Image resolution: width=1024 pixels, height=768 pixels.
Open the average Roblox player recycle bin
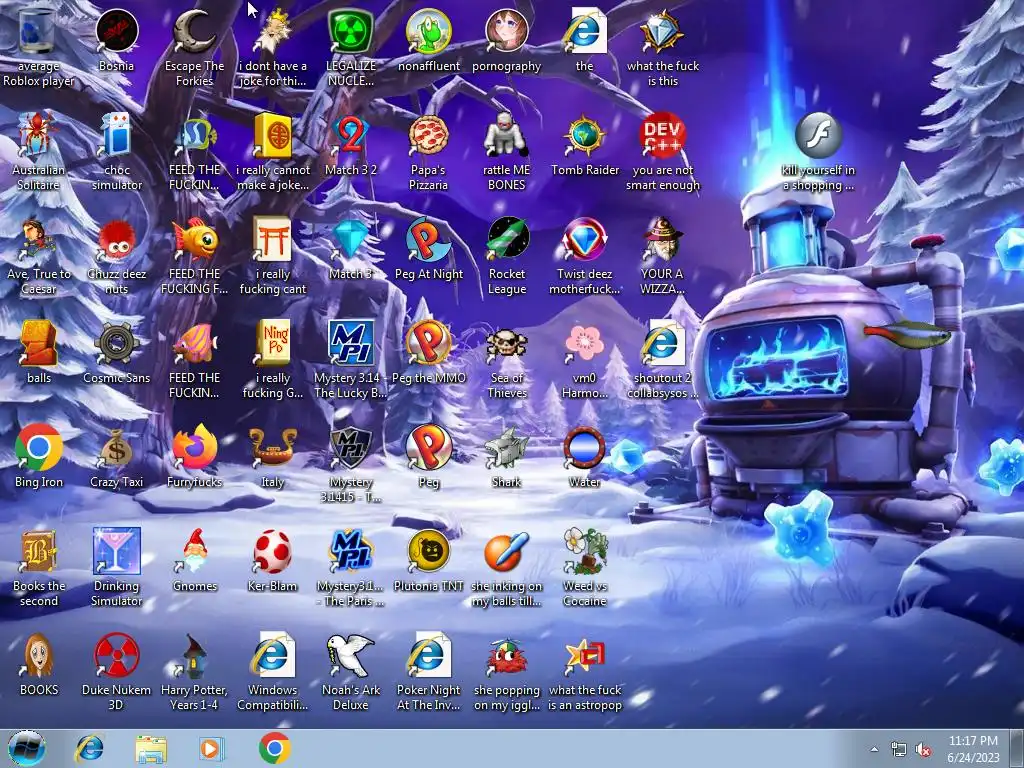38,31
